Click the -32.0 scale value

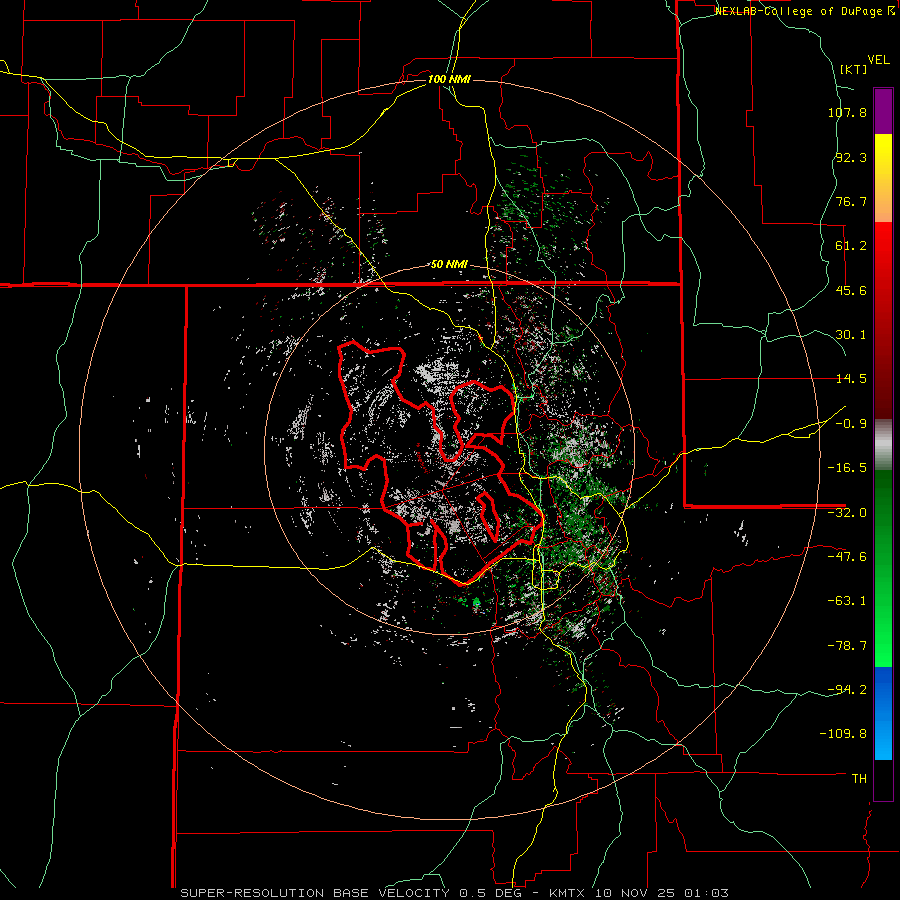pos(847,513)
